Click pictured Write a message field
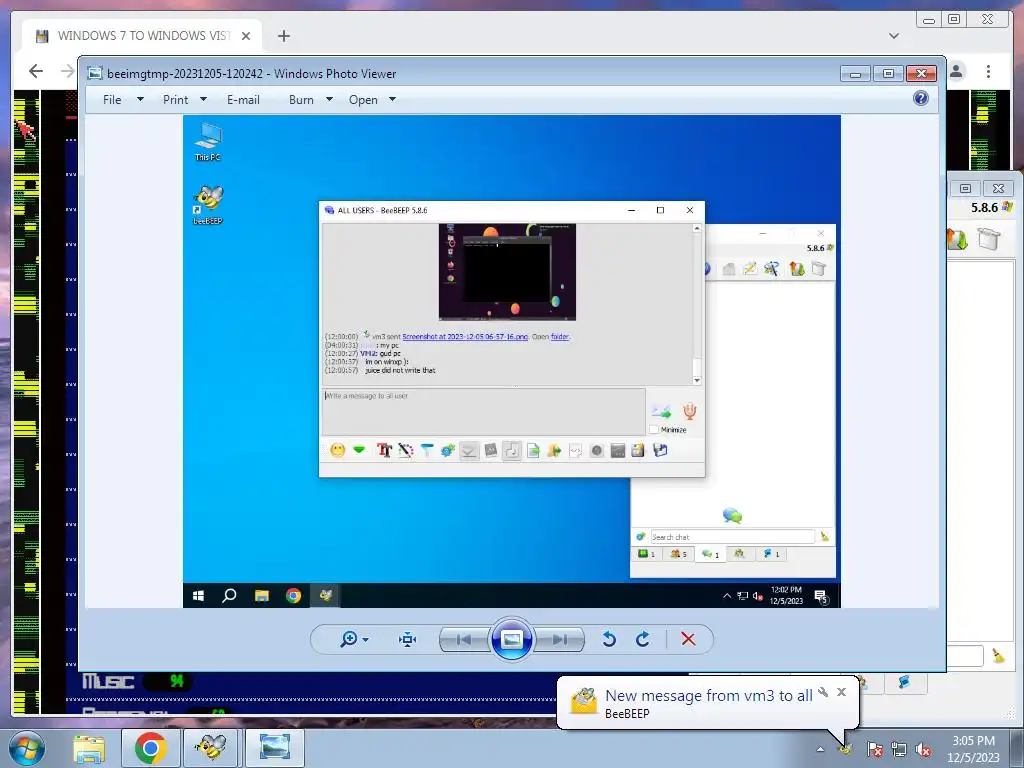Screen dimensions: 1024x768 point(483,411)
